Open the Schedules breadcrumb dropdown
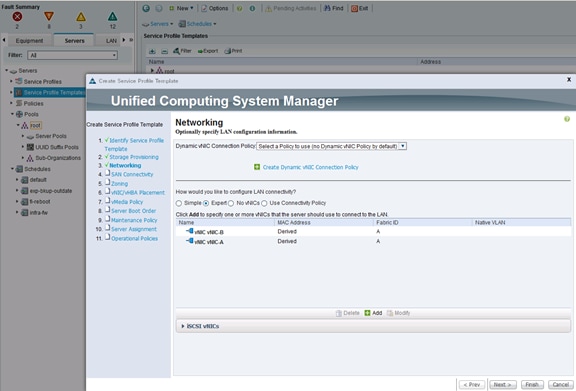This screenshot has width=576, height=391. click(198, 24)
